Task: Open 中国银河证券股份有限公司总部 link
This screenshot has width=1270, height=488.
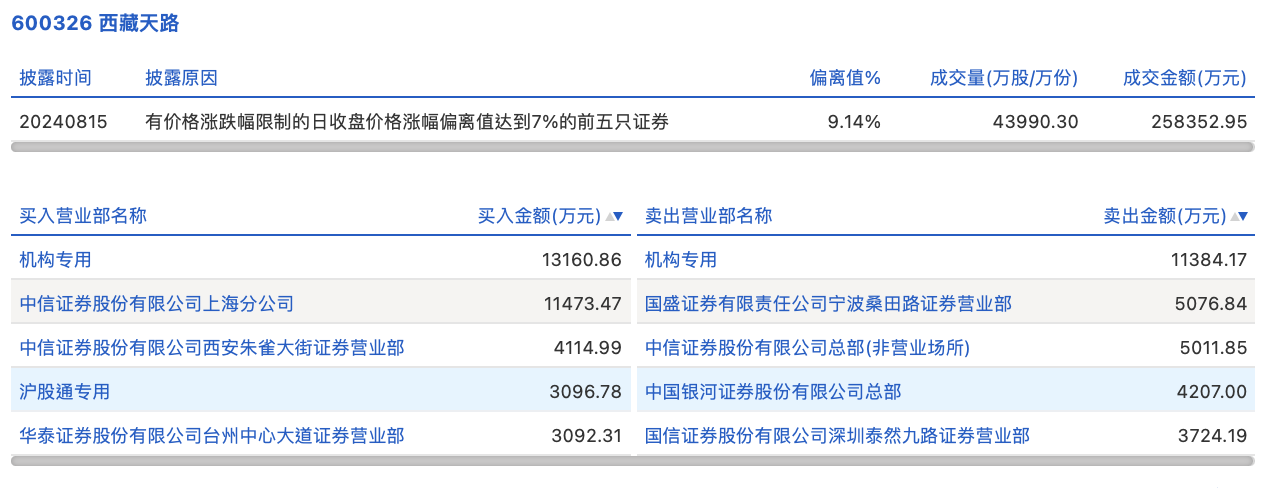Action: click(773, 392)
